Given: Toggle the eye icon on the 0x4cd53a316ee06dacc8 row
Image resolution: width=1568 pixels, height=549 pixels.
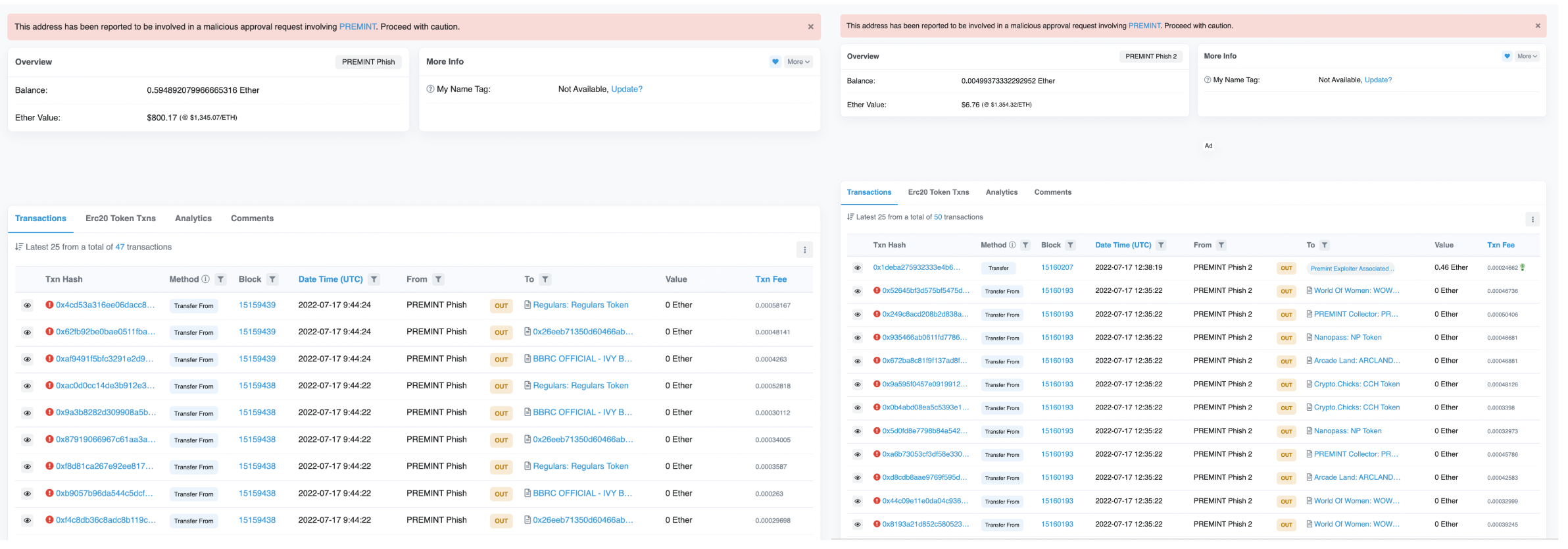Looking at the screenshot, I should 27,305.
